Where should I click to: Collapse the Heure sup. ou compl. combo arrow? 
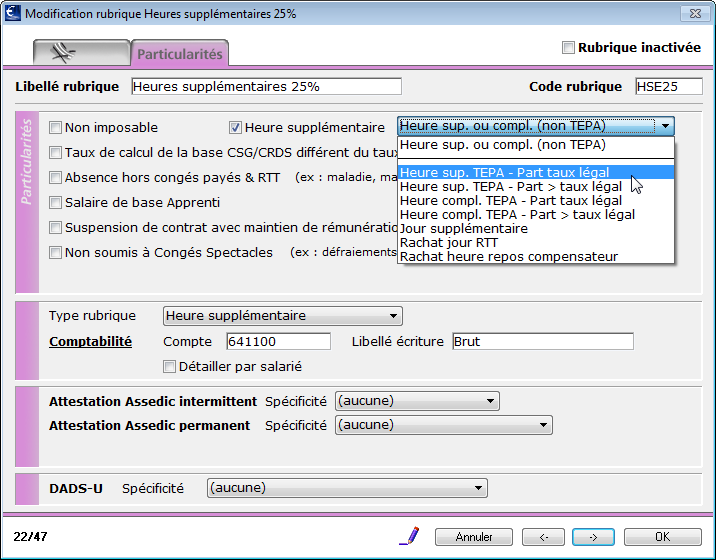click(665, 126)
